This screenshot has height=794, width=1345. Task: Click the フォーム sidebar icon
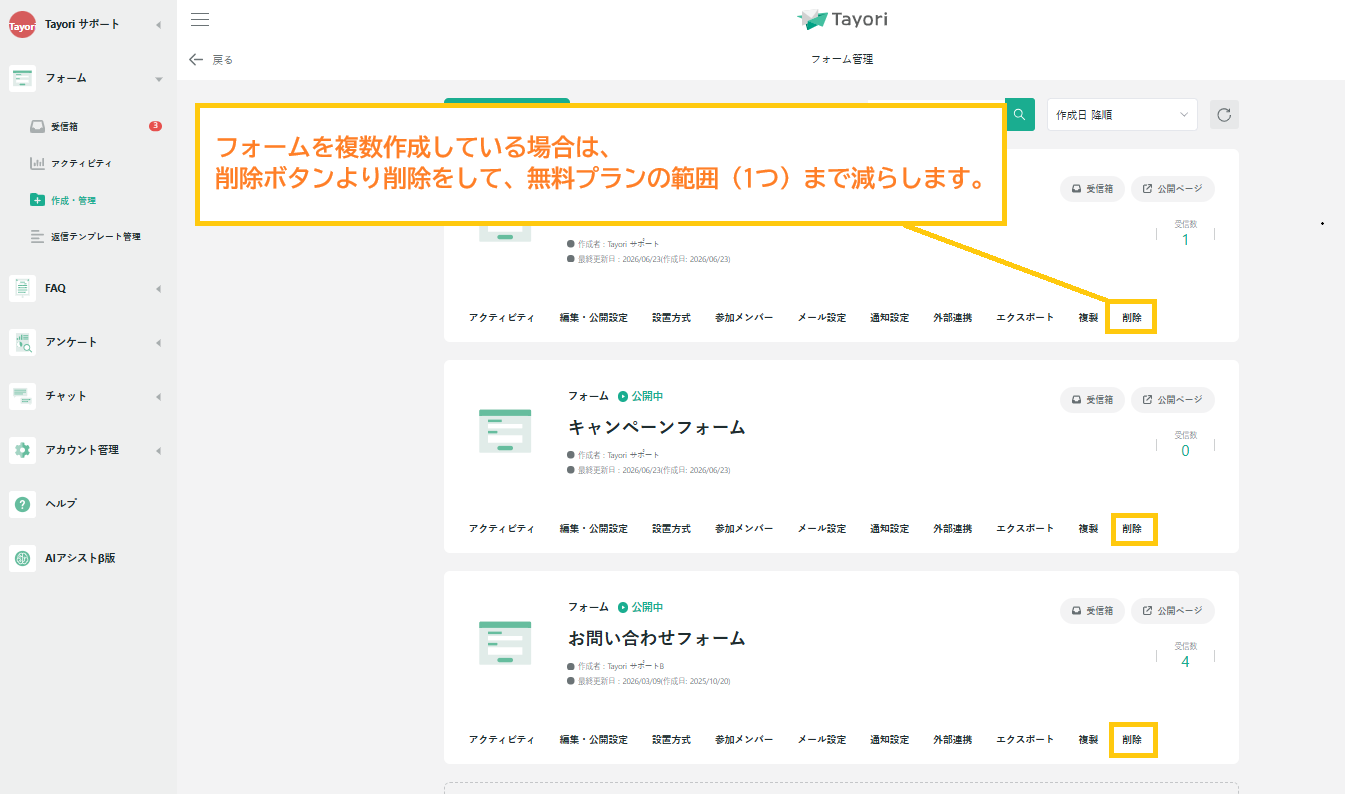coord(22,78)
